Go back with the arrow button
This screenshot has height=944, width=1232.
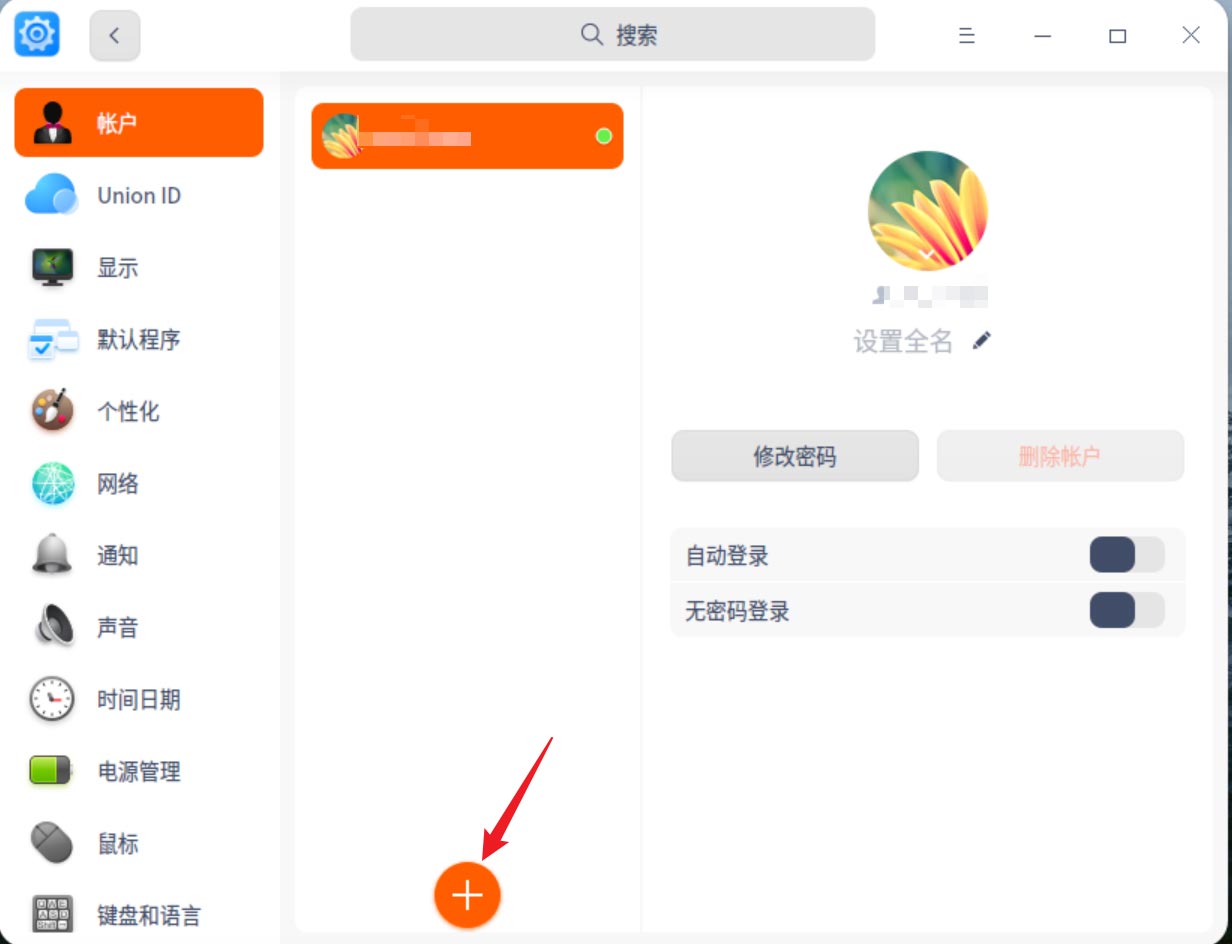[115, 36]
